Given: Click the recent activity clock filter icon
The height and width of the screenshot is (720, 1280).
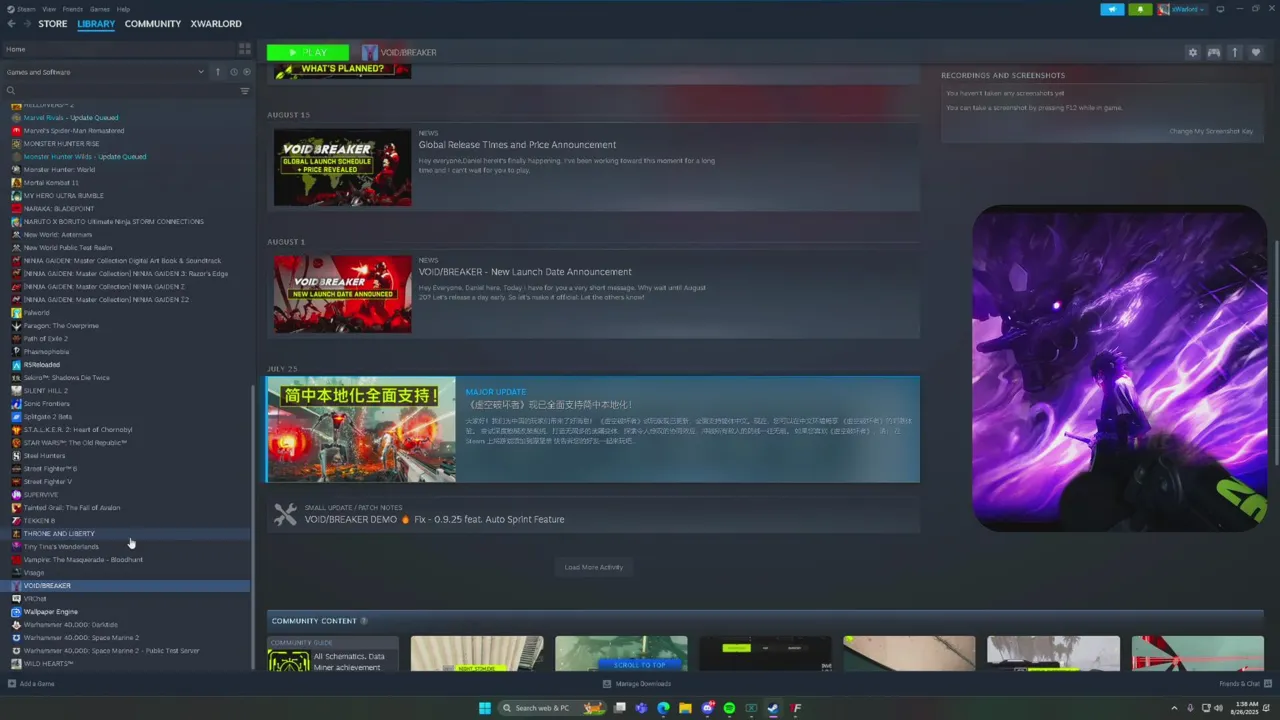Looking at the screenshot, I should [233, 72].
